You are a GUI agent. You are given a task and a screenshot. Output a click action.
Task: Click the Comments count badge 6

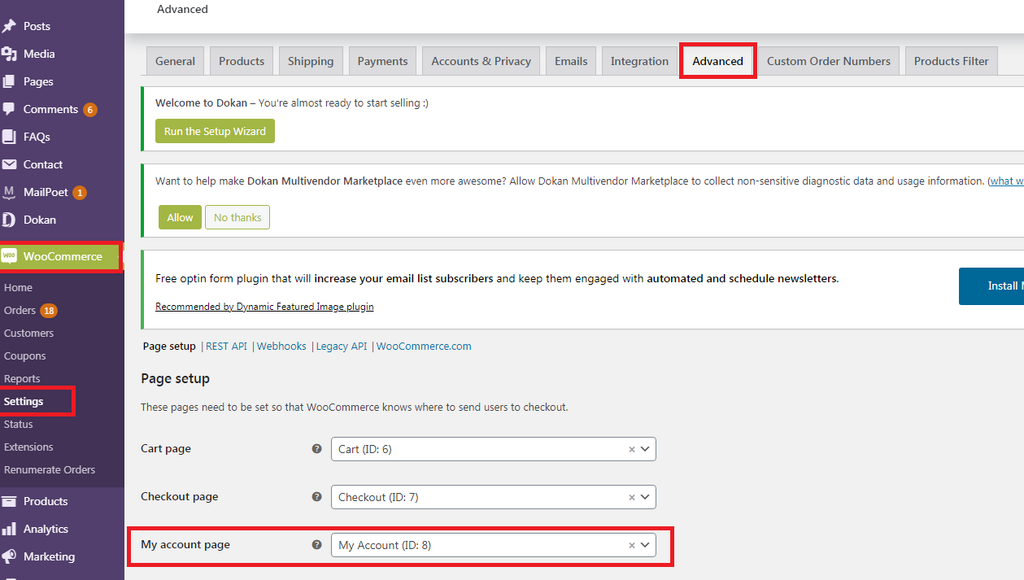[90, 110]
